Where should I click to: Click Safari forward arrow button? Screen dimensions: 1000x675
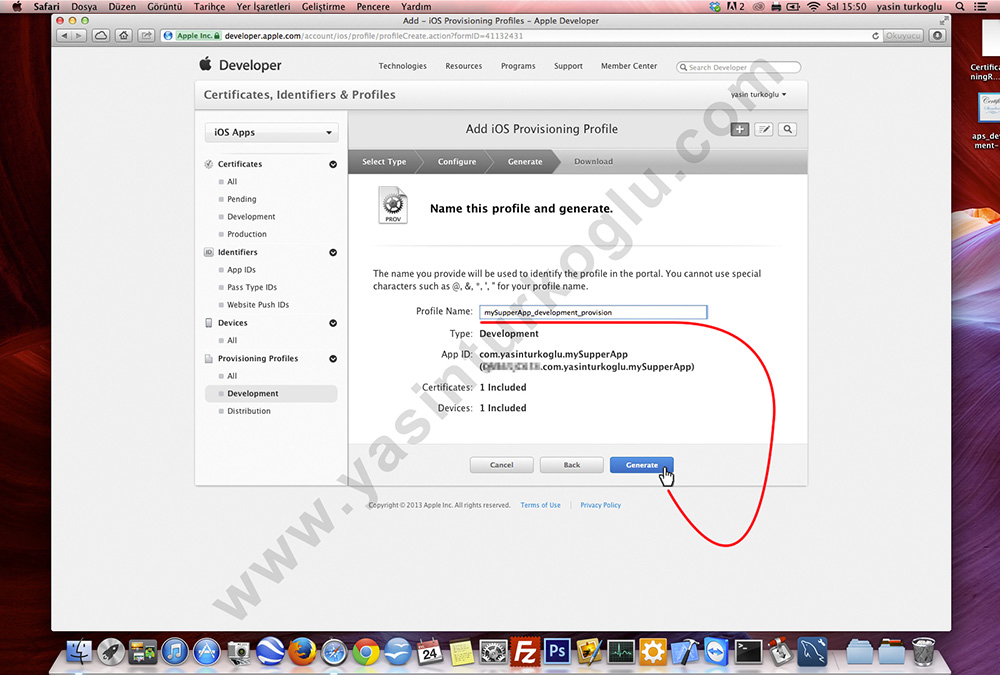coord(79,36)
